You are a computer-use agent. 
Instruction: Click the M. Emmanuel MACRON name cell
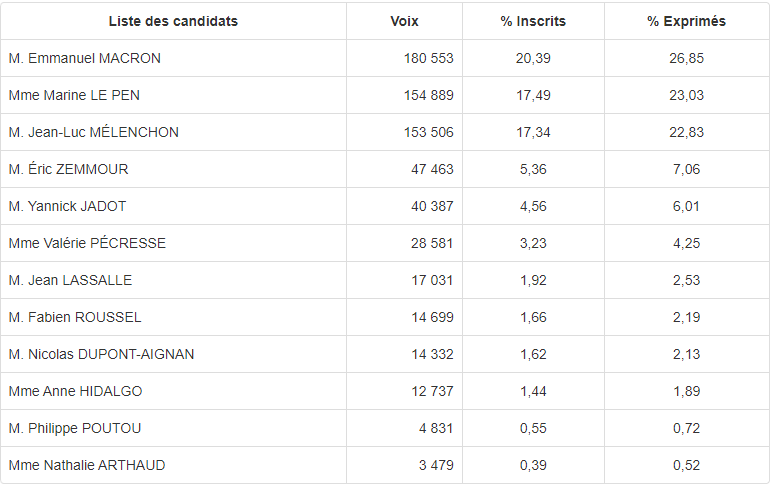(x=84, y=58)
